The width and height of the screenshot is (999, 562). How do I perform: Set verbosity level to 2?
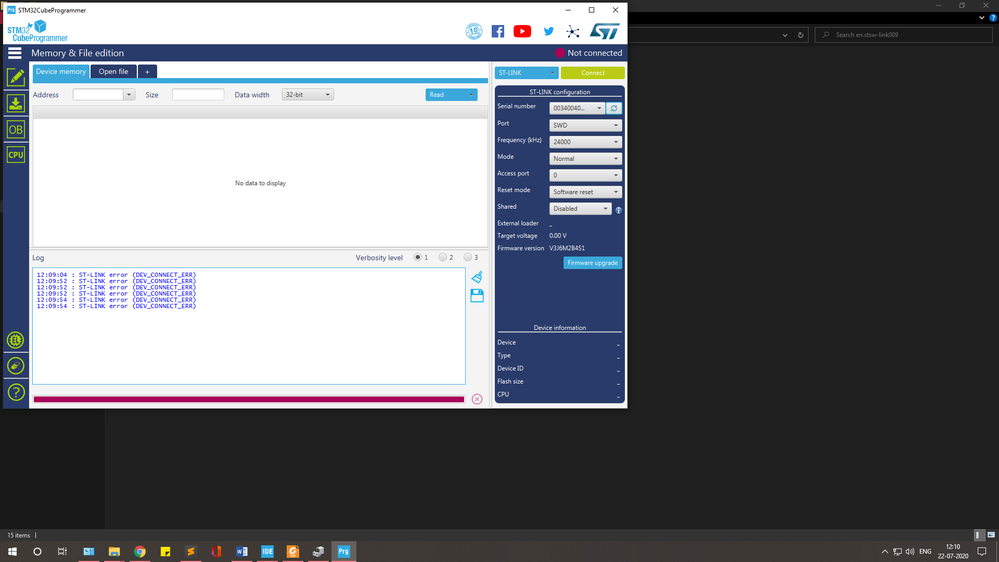[x=443, y=257]
